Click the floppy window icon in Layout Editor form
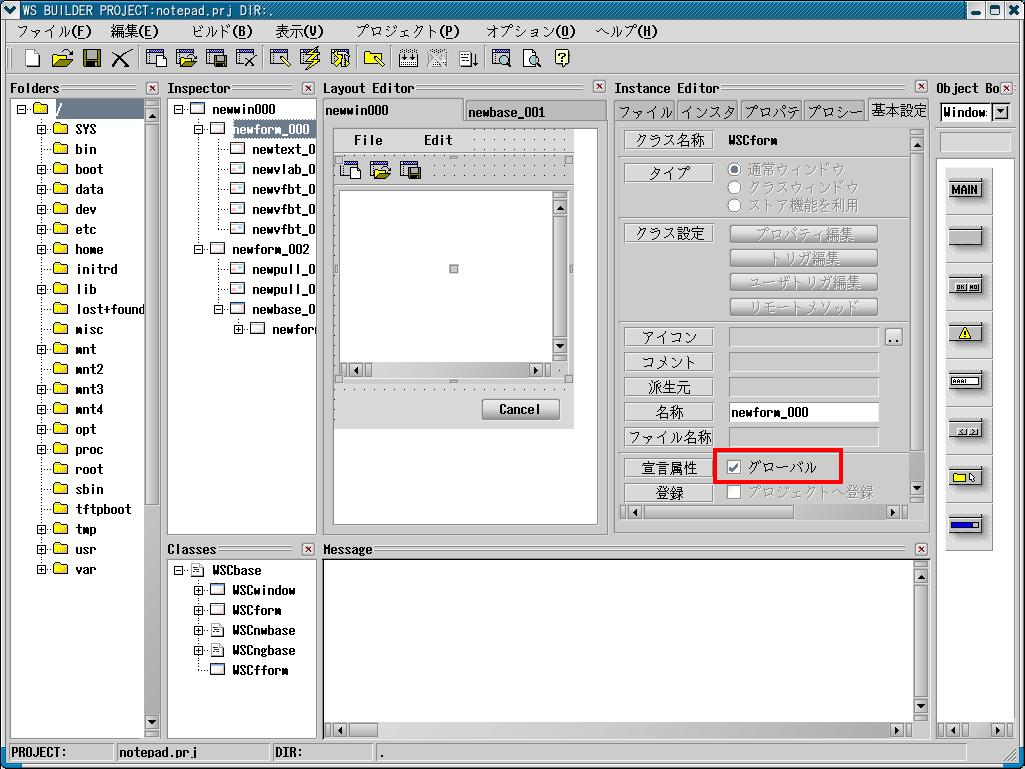Image resolution: width=1025 pixels, height=769 pixels. (411, 170)
